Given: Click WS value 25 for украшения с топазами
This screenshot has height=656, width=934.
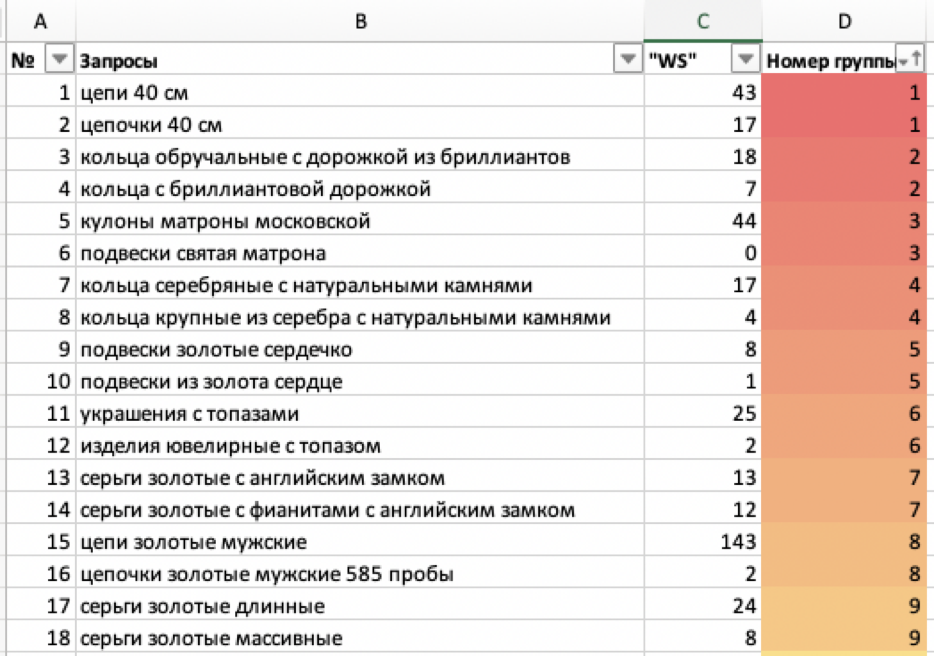Looking at the screenshot, I should pos(703,414).
